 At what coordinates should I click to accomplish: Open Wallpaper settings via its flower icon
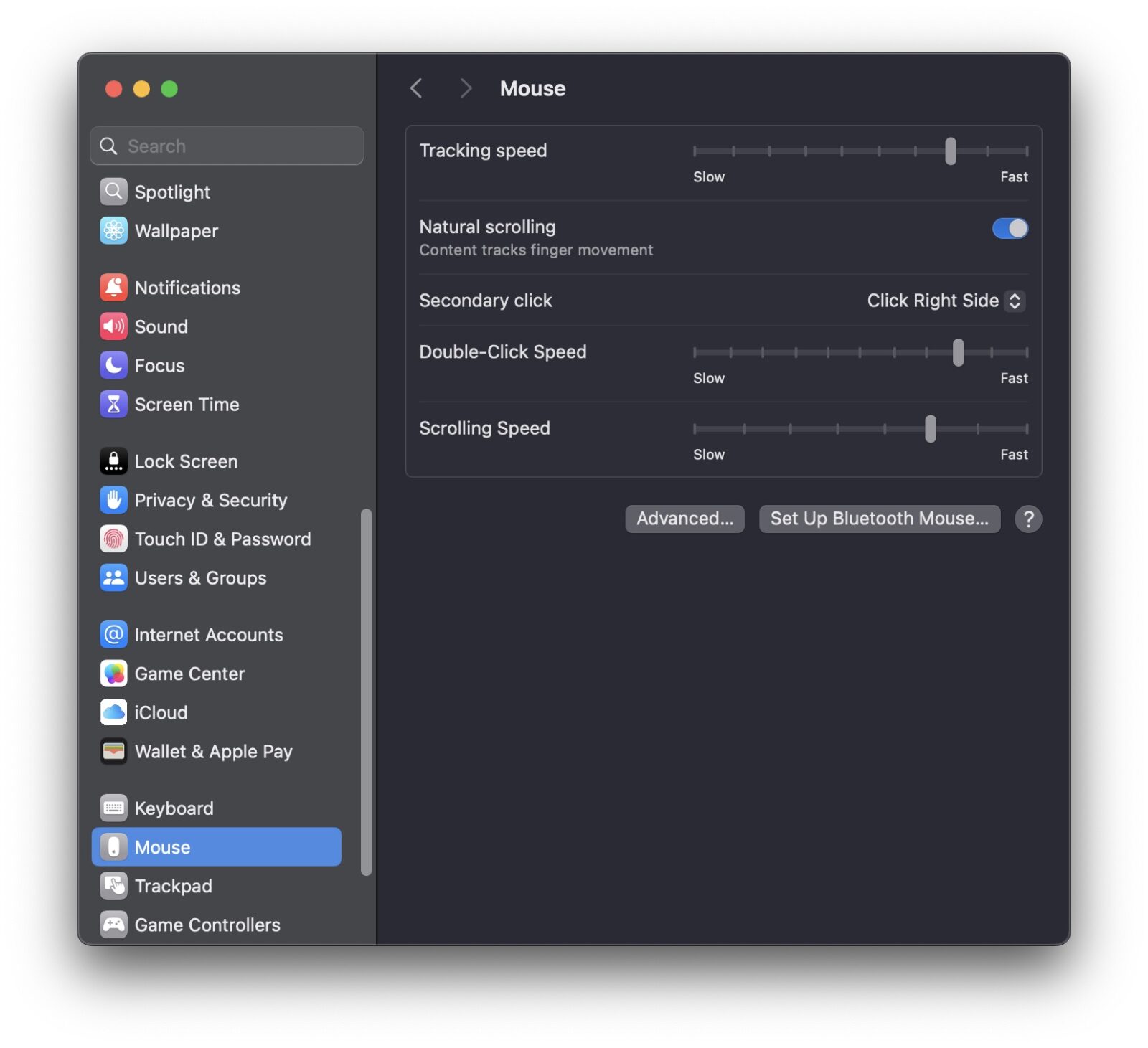coord(113,231)
